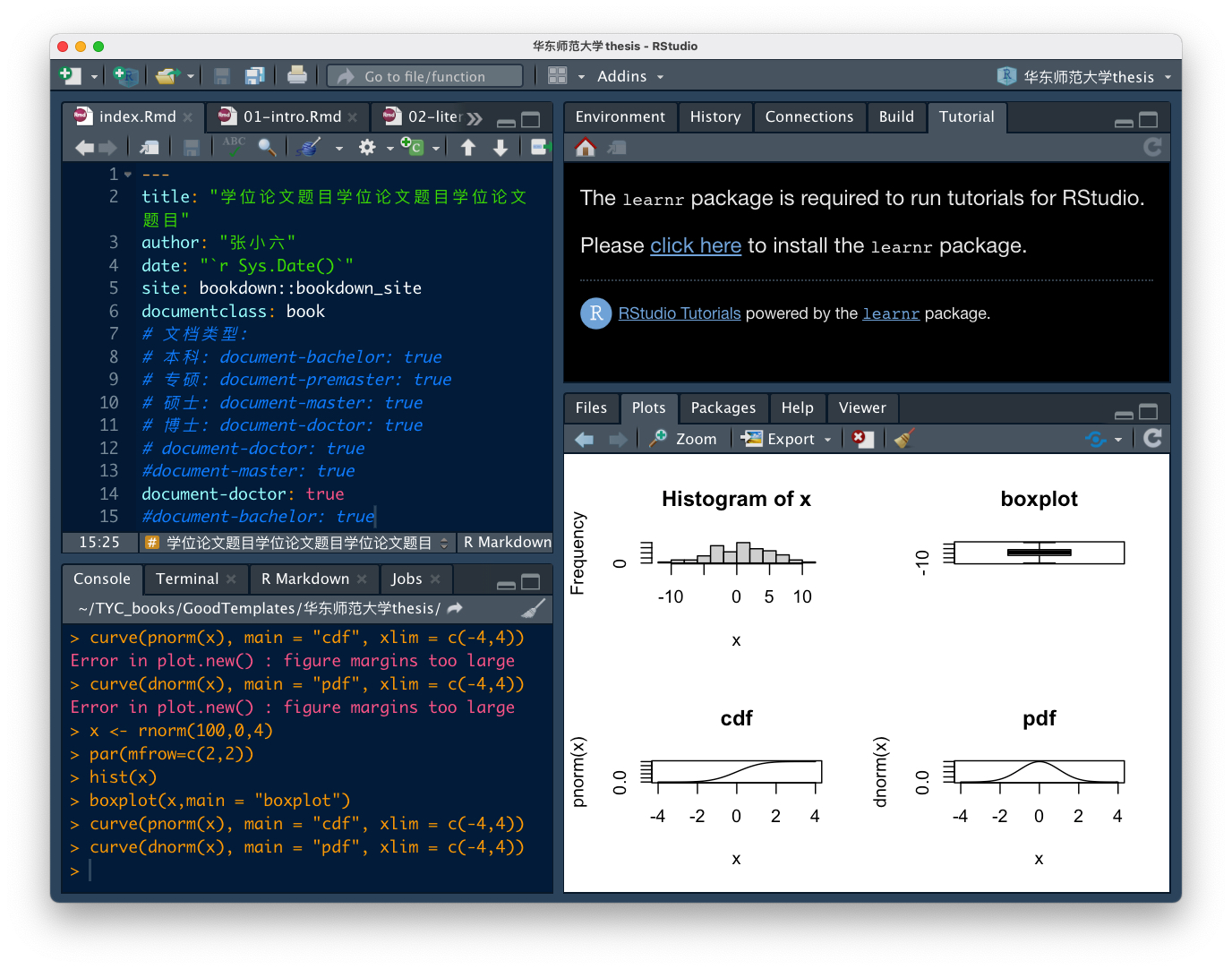Viewport: 1232px width, 969px height.
Task: Remove current plot with red X icon
Action: pos(861,439)
